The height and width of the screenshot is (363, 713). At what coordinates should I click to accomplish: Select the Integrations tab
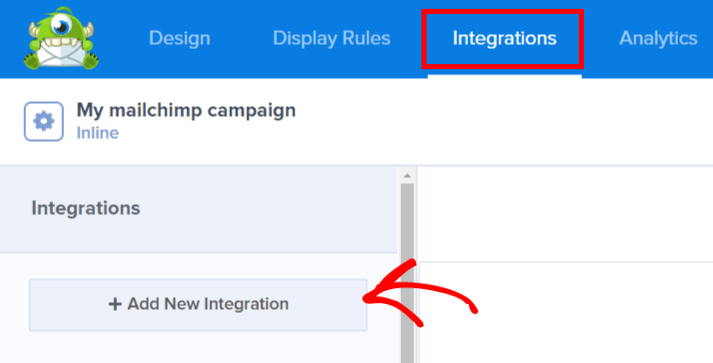504,38
